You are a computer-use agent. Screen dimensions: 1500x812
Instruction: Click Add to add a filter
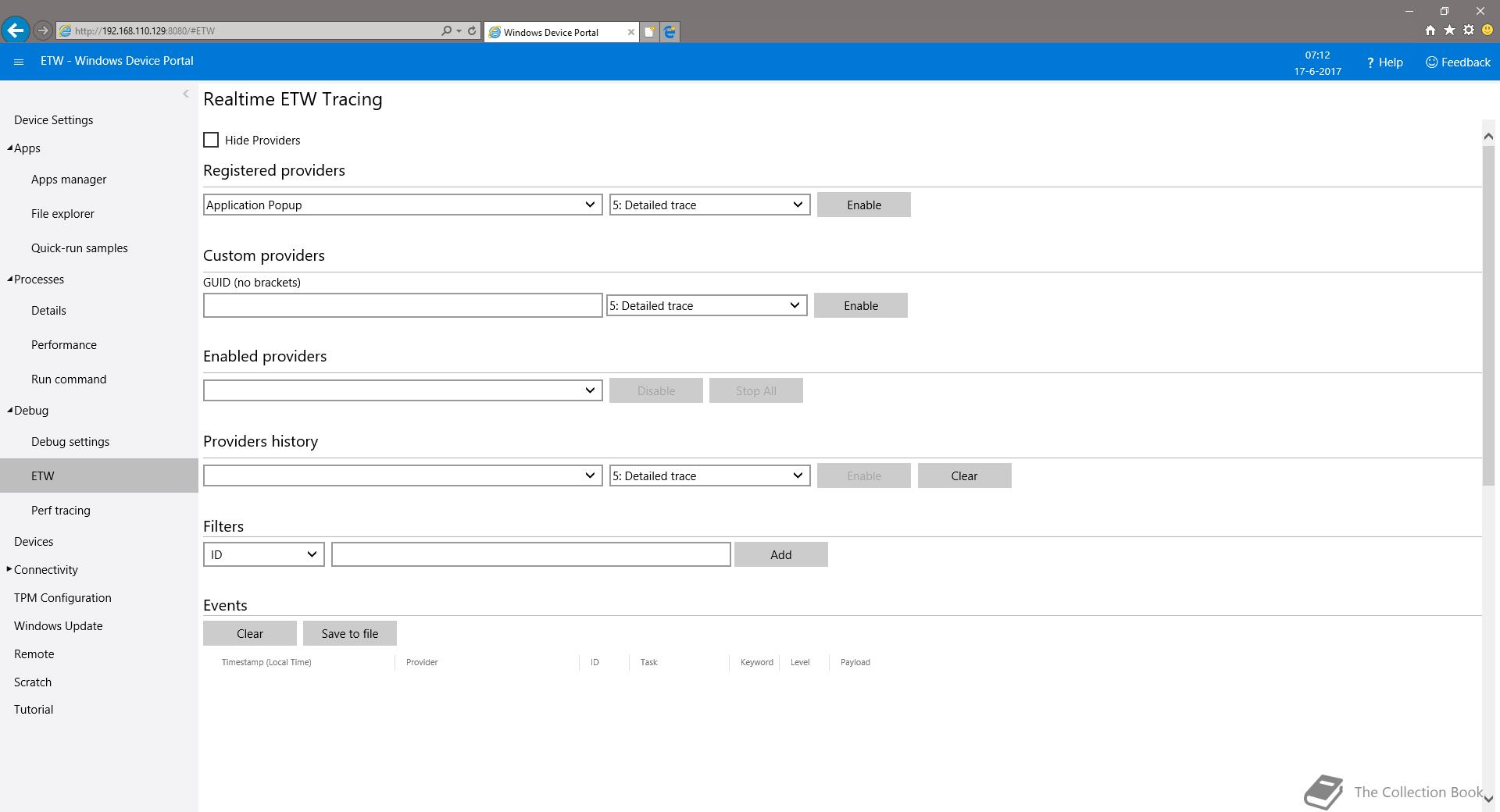pyautogui.click(x=781, y=554)
